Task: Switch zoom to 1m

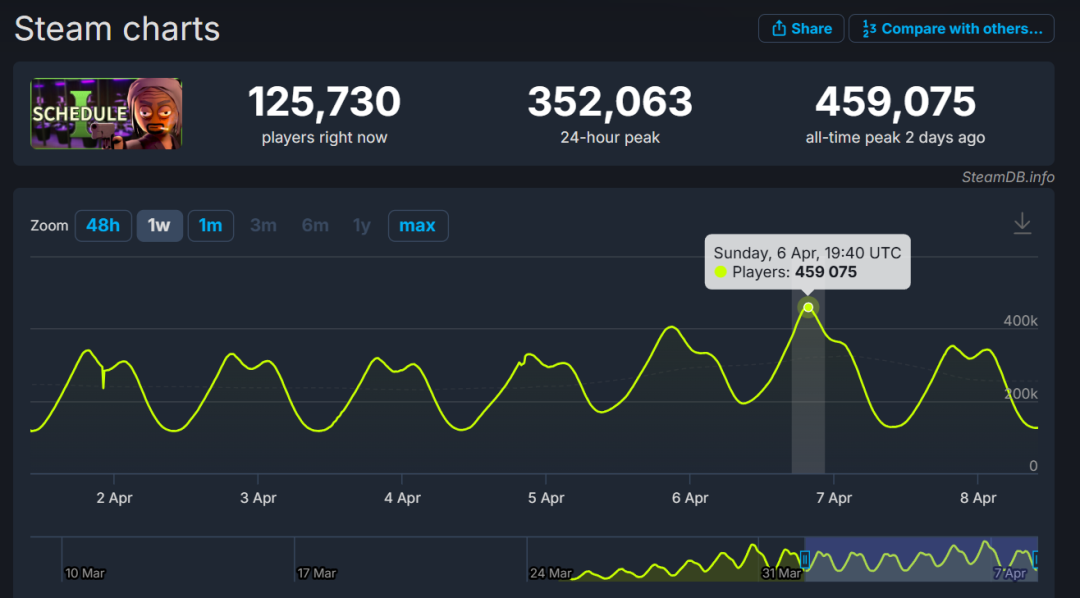Action: (x=211, y=226)
